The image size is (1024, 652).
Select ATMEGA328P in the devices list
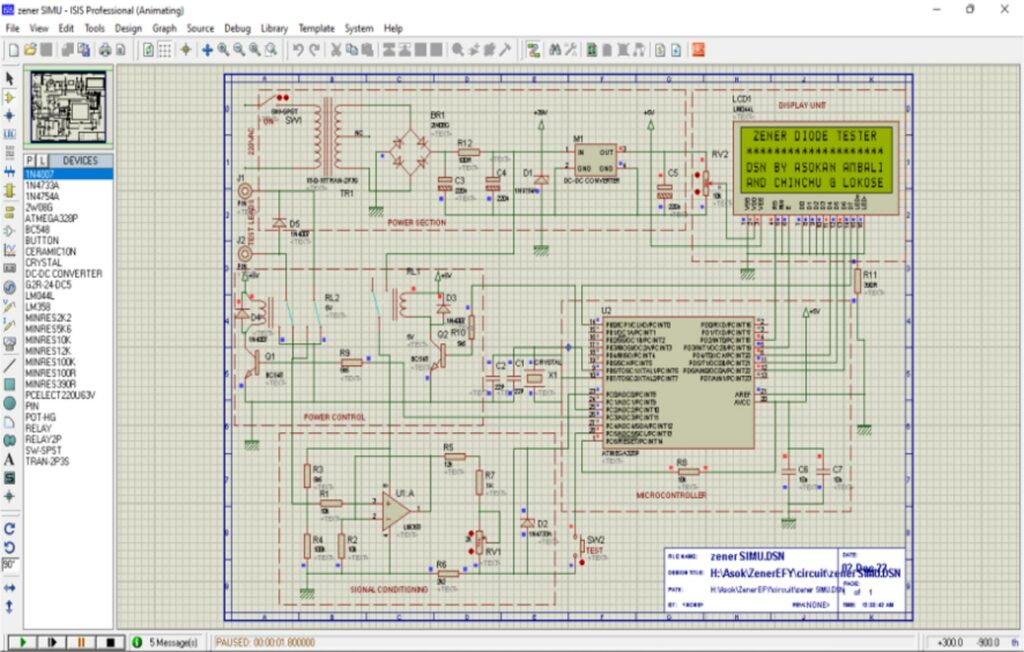[x=51, y=217]
